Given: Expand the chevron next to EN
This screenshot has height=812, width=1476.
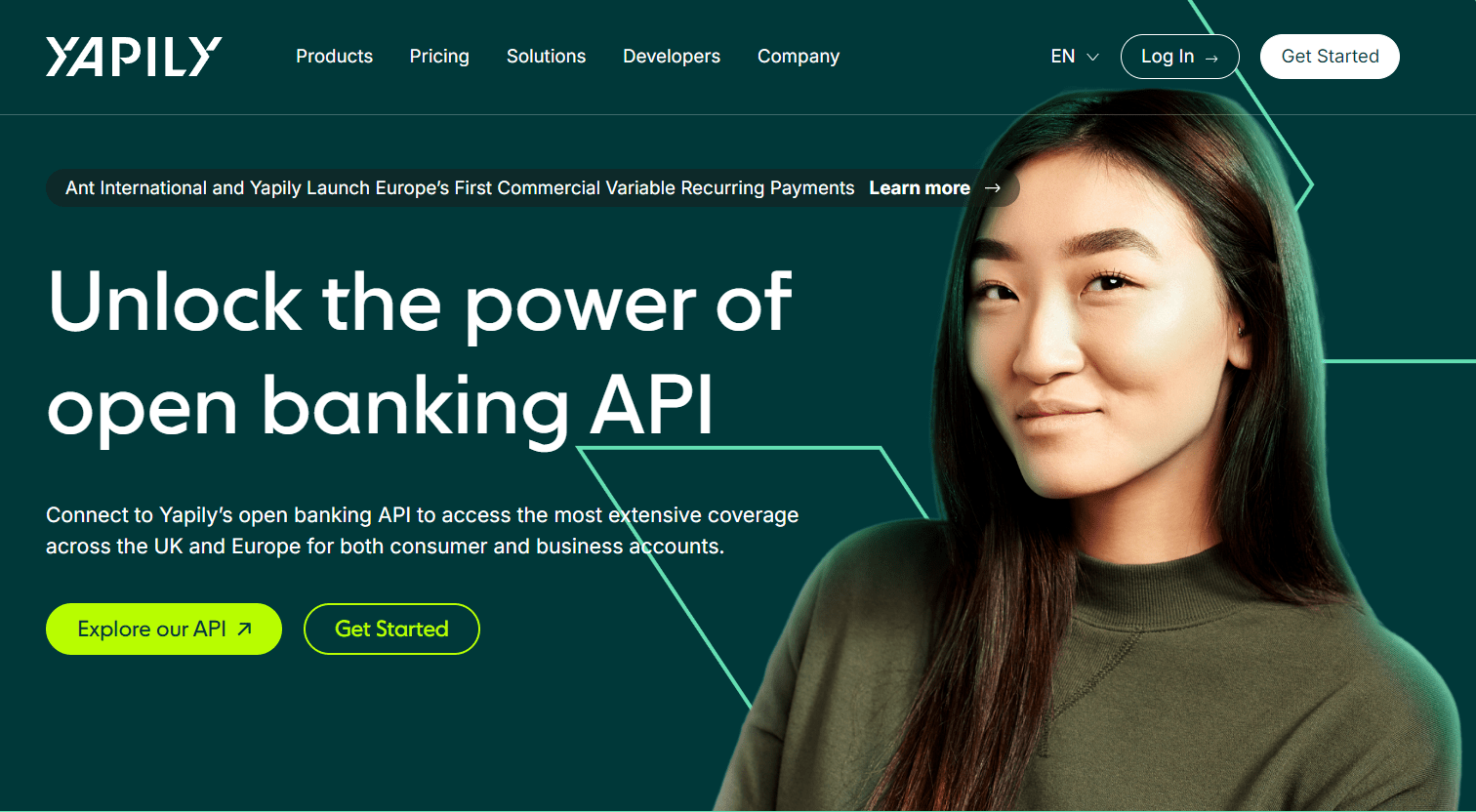Looking at the screenshot, I should click(x=1092, y=58).
